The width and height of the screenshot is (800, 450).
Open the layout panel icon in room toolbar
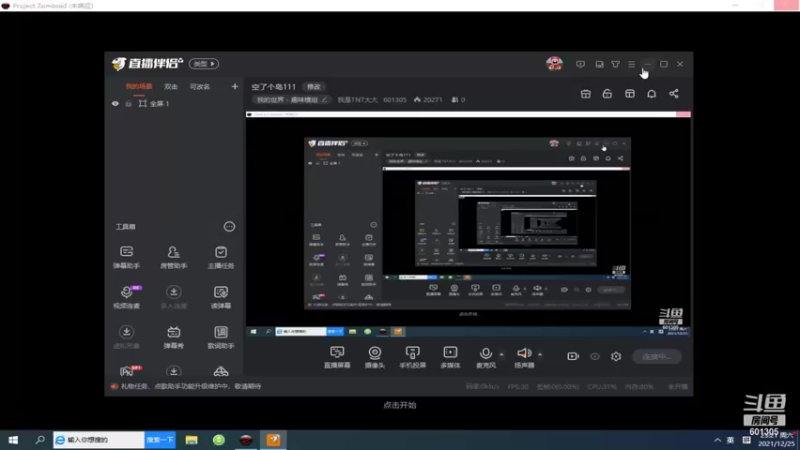(630, 94)
